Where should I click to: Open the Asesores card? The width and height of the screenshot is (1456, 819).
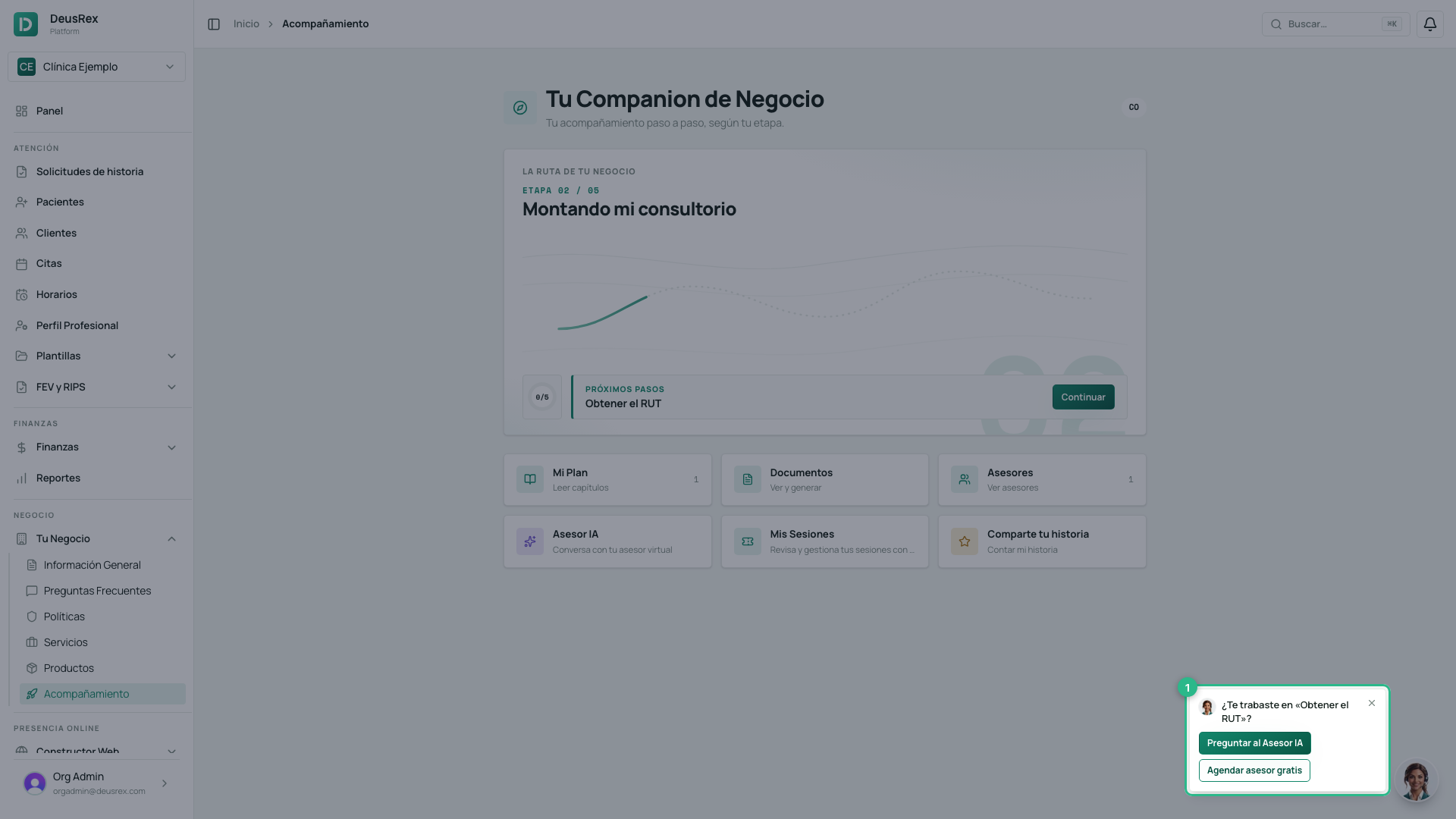(1042, 479)
